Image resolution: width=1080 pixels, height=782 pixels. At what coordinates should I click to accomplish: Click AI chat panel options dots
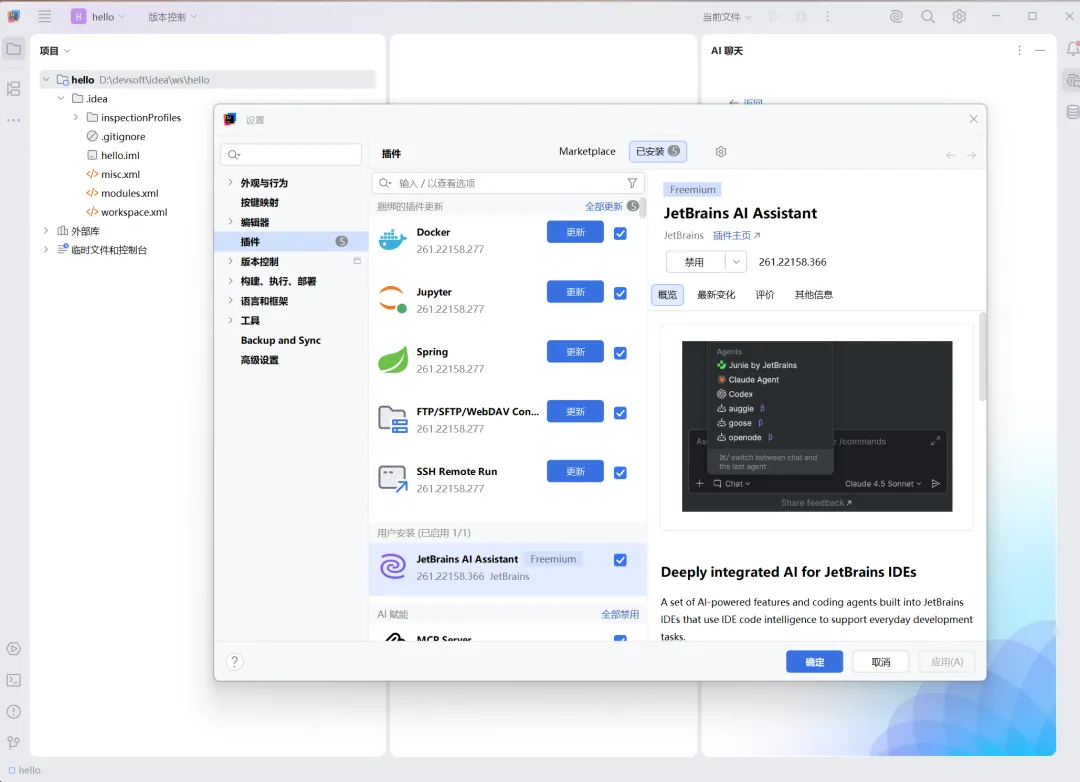(x=1019, y=50)
